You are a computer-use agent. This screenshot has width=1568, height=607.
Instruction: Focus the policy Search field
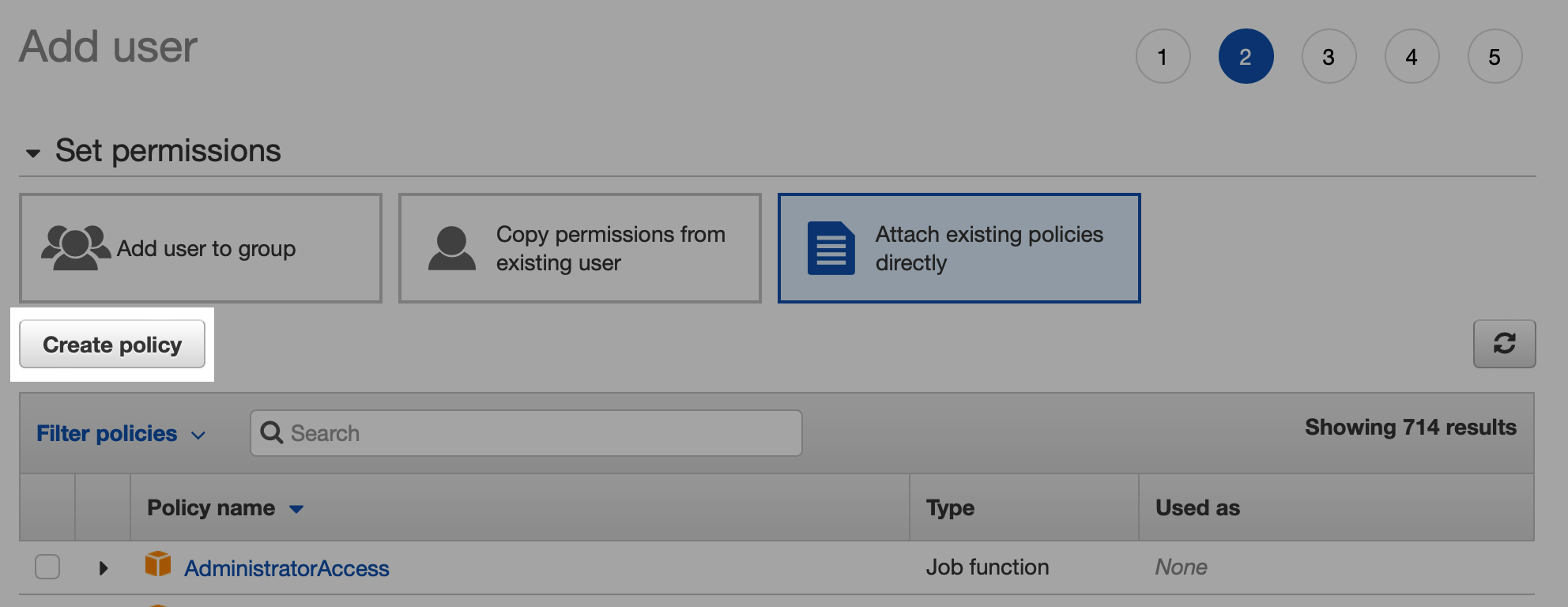coord(537,433)
